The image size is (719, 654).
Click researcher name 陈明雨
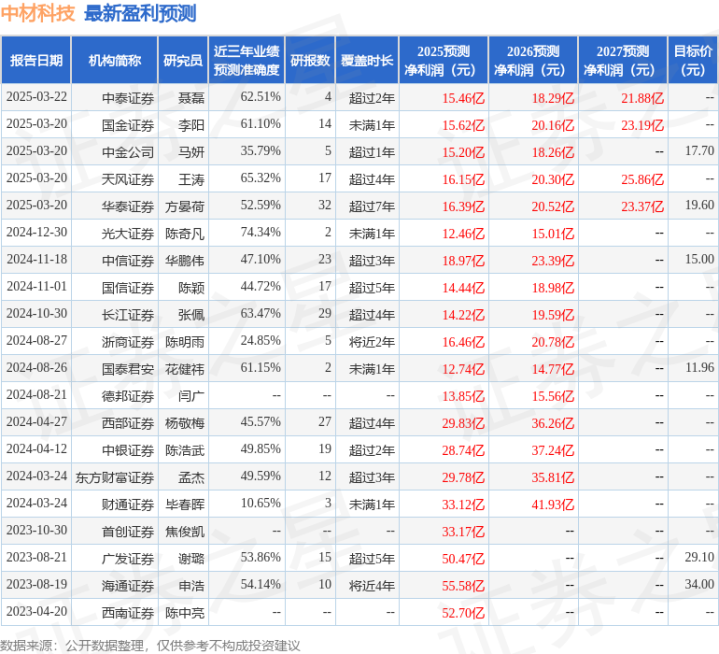(185, 342)
